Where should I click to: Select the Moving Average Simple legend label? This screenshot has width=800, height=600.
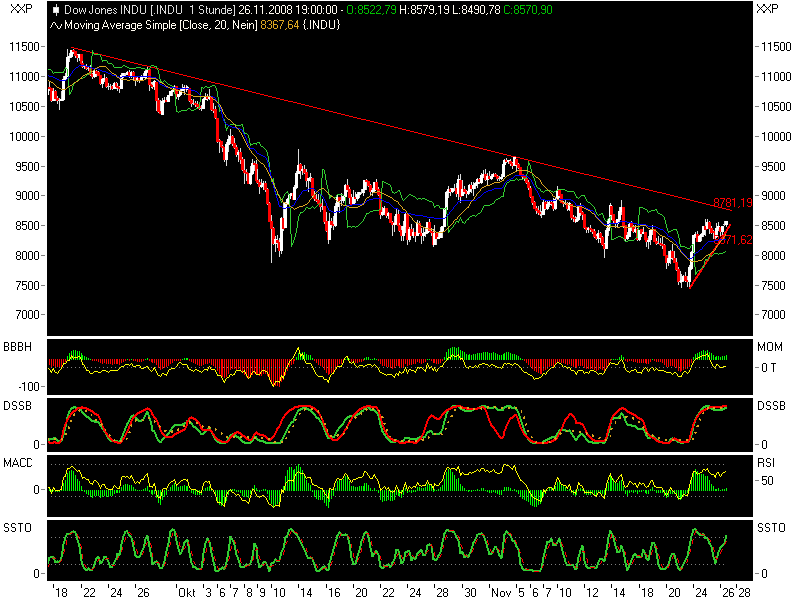pyautogui.click(x=160, y=25)
